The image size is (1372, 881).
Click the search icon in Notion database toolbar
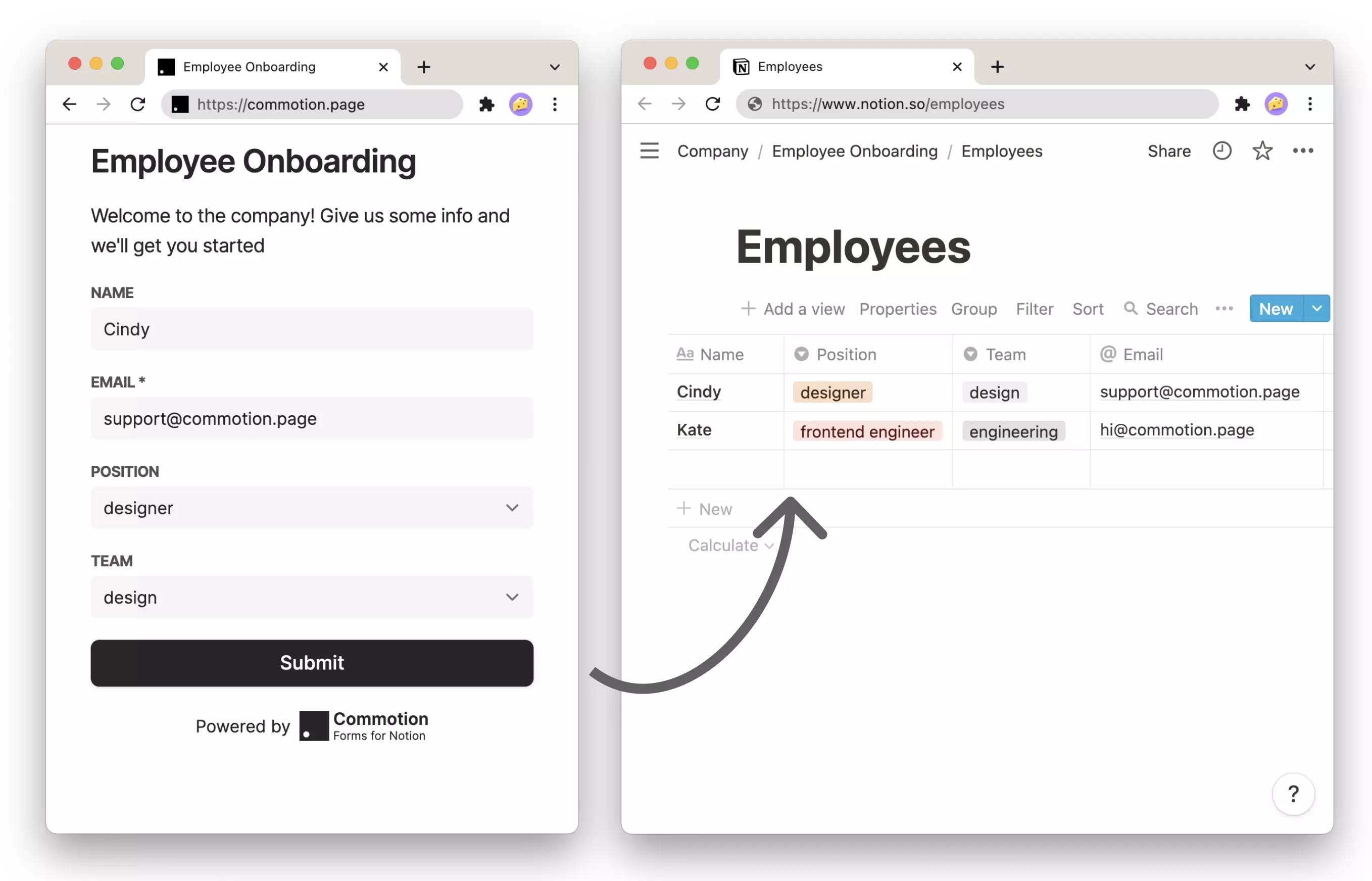point(1131,308)
